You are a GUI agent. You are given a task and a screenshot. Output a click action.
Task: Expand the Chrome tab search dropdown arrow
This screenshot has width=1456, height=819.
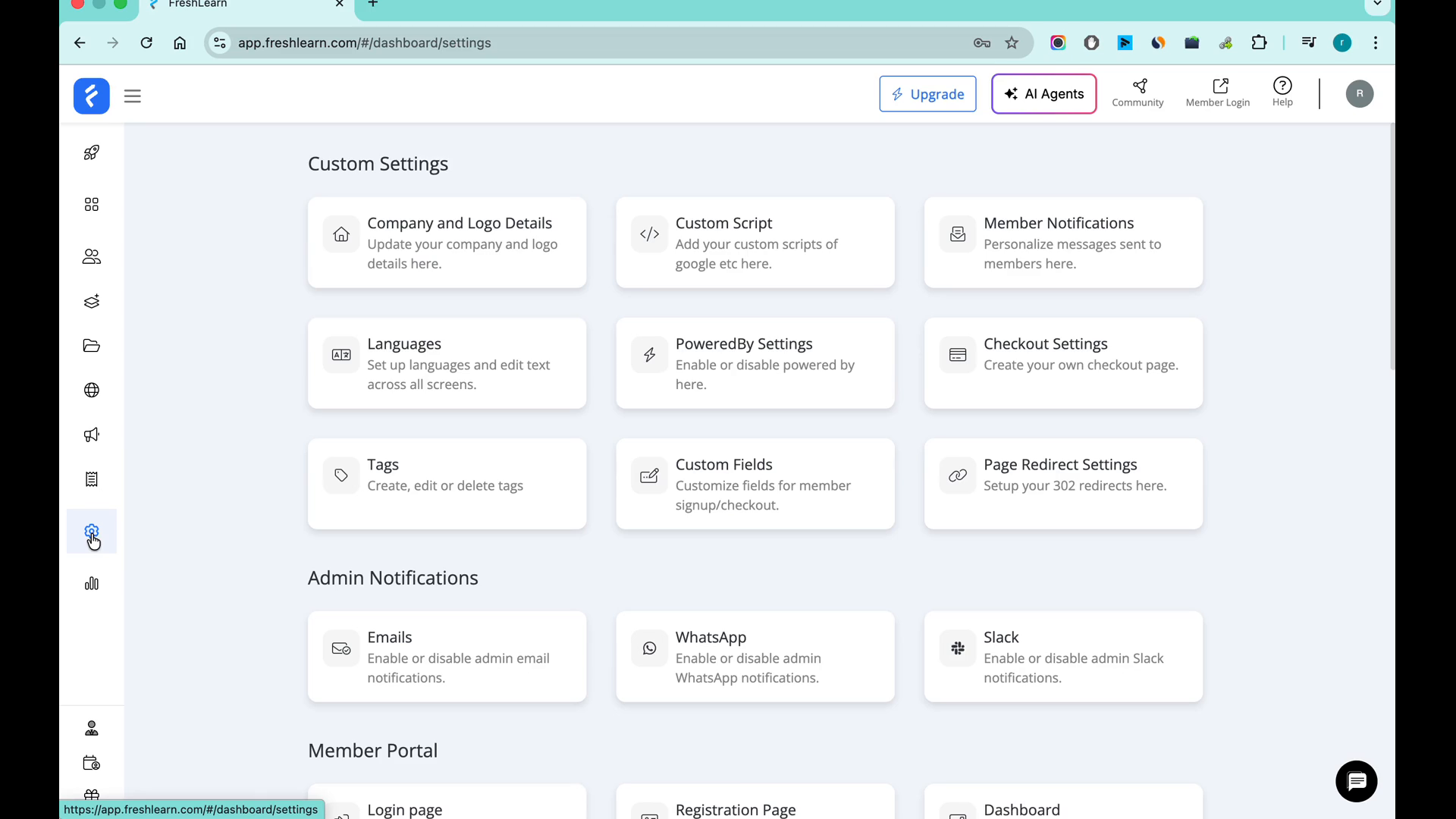pos(1377,4)
